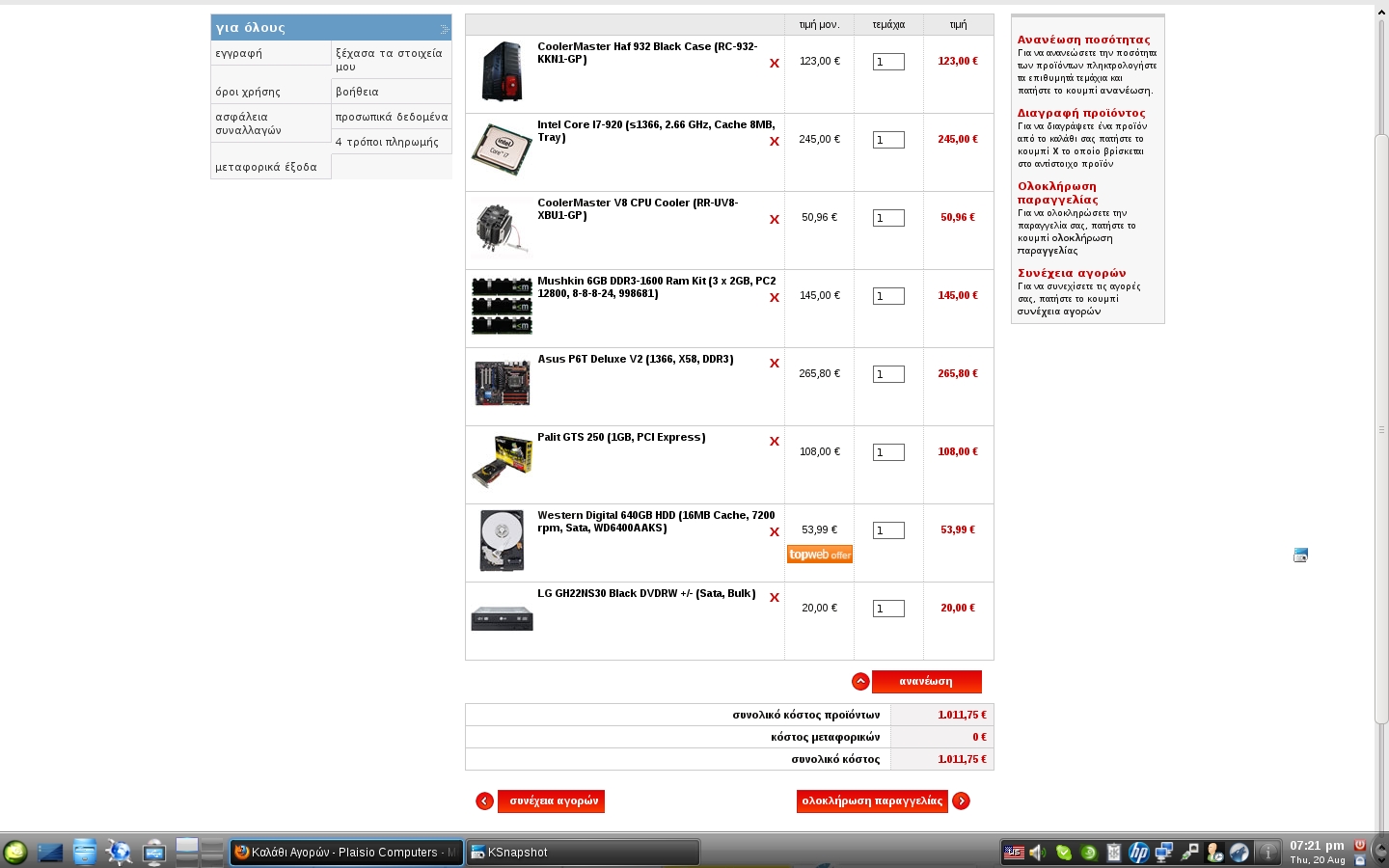Switch to KSnapshot taskbar entry
The image size is (1389, 868).
583,853
